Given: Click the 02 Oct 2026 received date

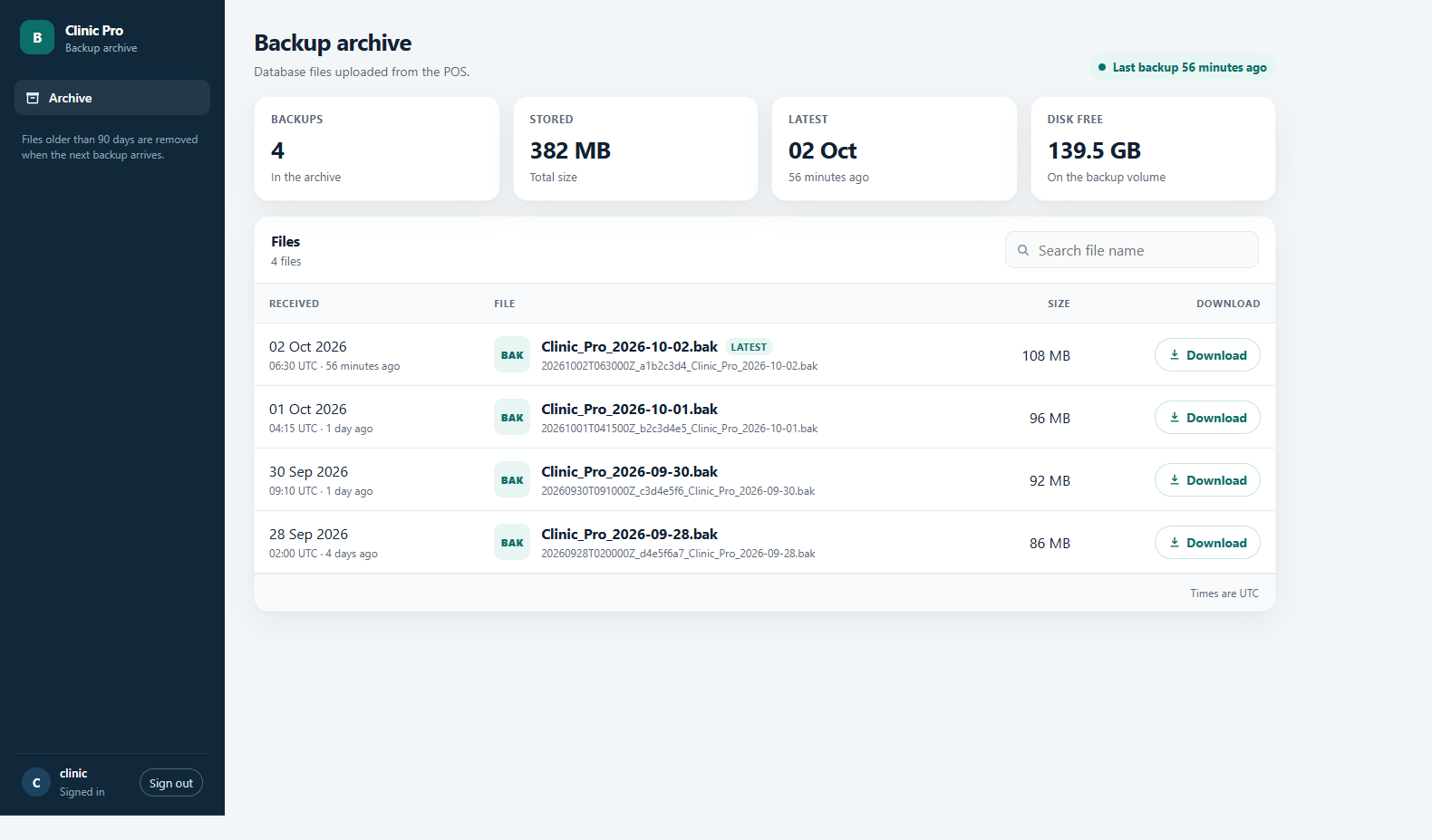Looking at the screenshot, I should tap(307, 346).
